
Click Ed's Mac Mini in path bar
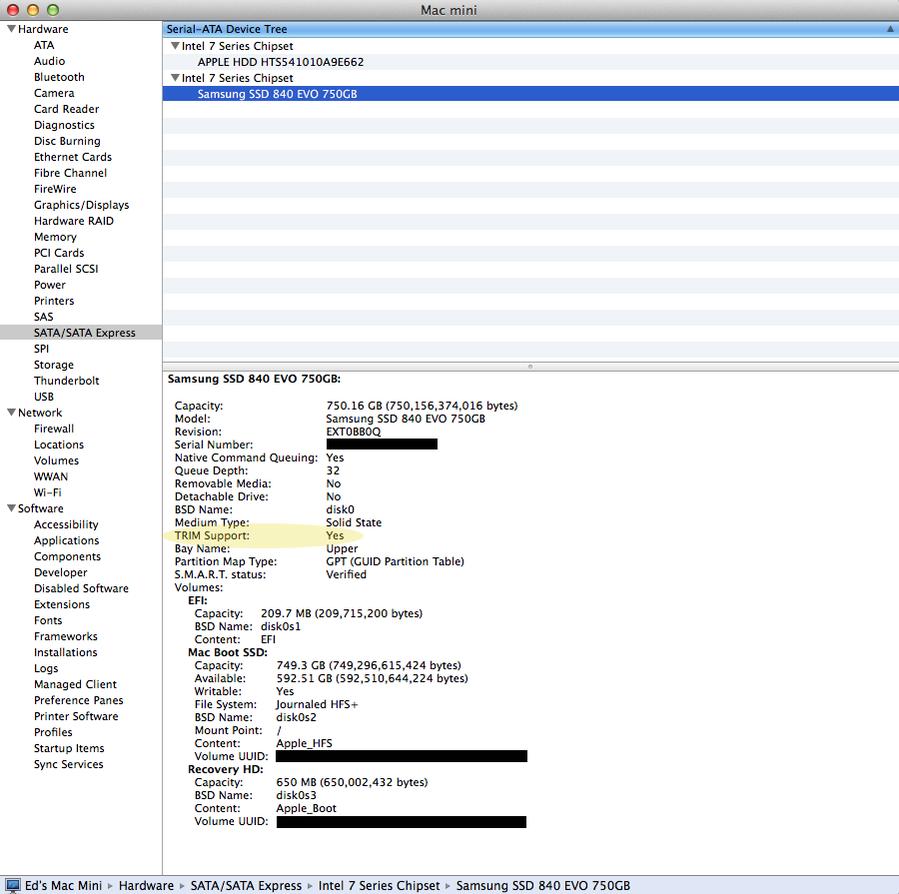tap(62, 886)
